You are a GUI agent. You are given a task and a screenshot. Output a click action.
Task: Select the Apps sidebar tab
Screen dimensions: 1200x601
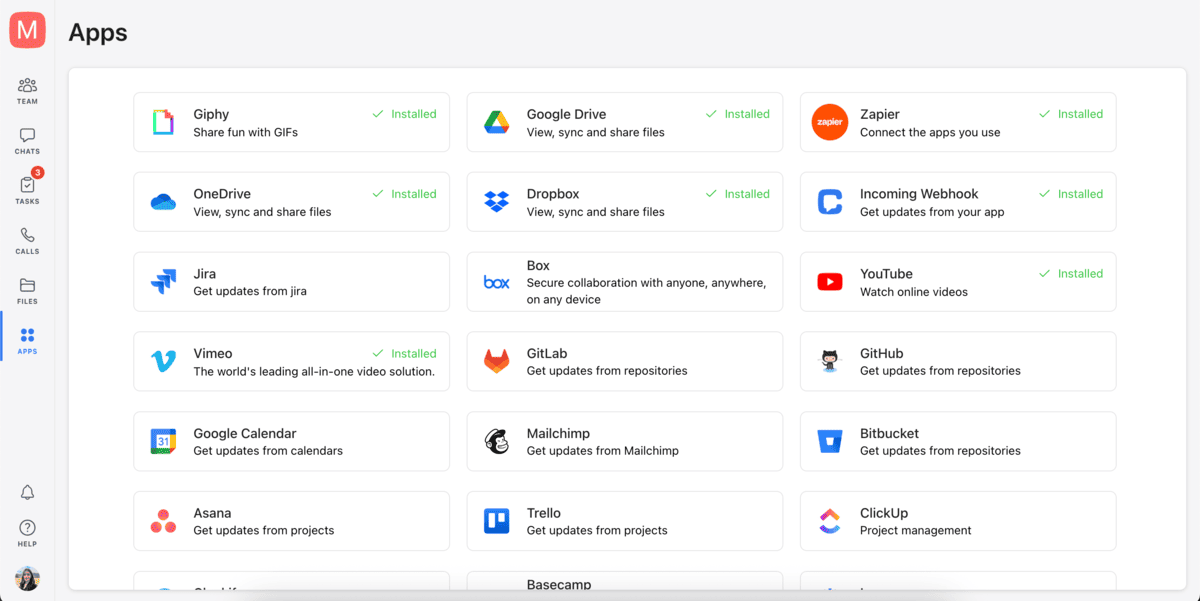coord(26,338)
